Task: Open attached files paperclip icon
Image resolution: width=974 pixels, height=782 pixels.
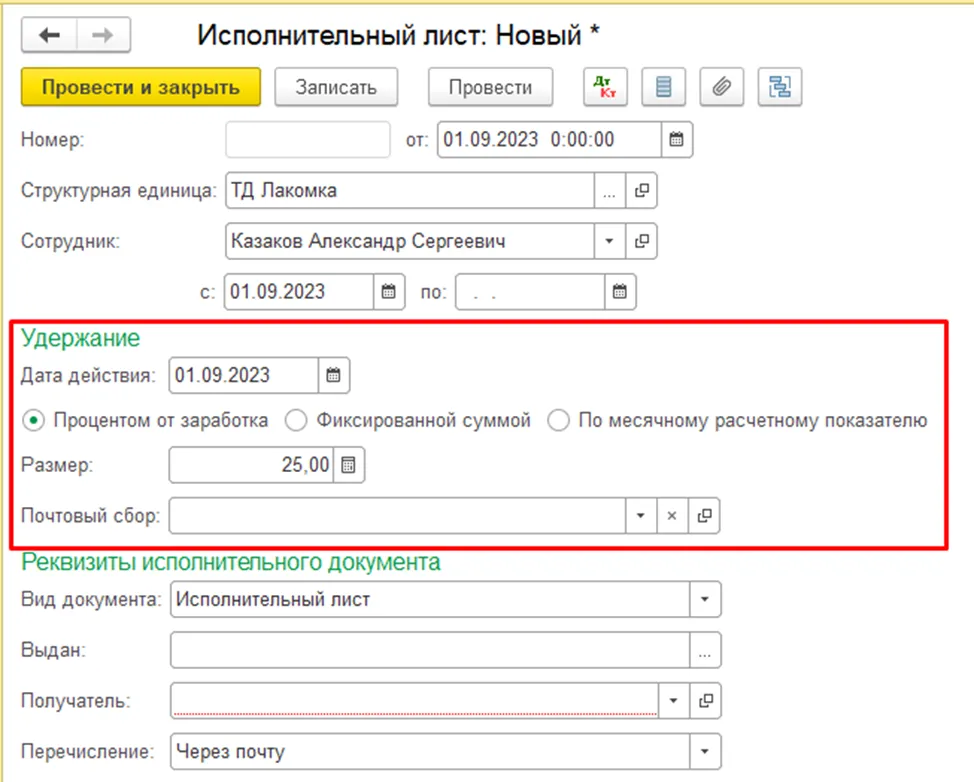Action: pos(721,87)
